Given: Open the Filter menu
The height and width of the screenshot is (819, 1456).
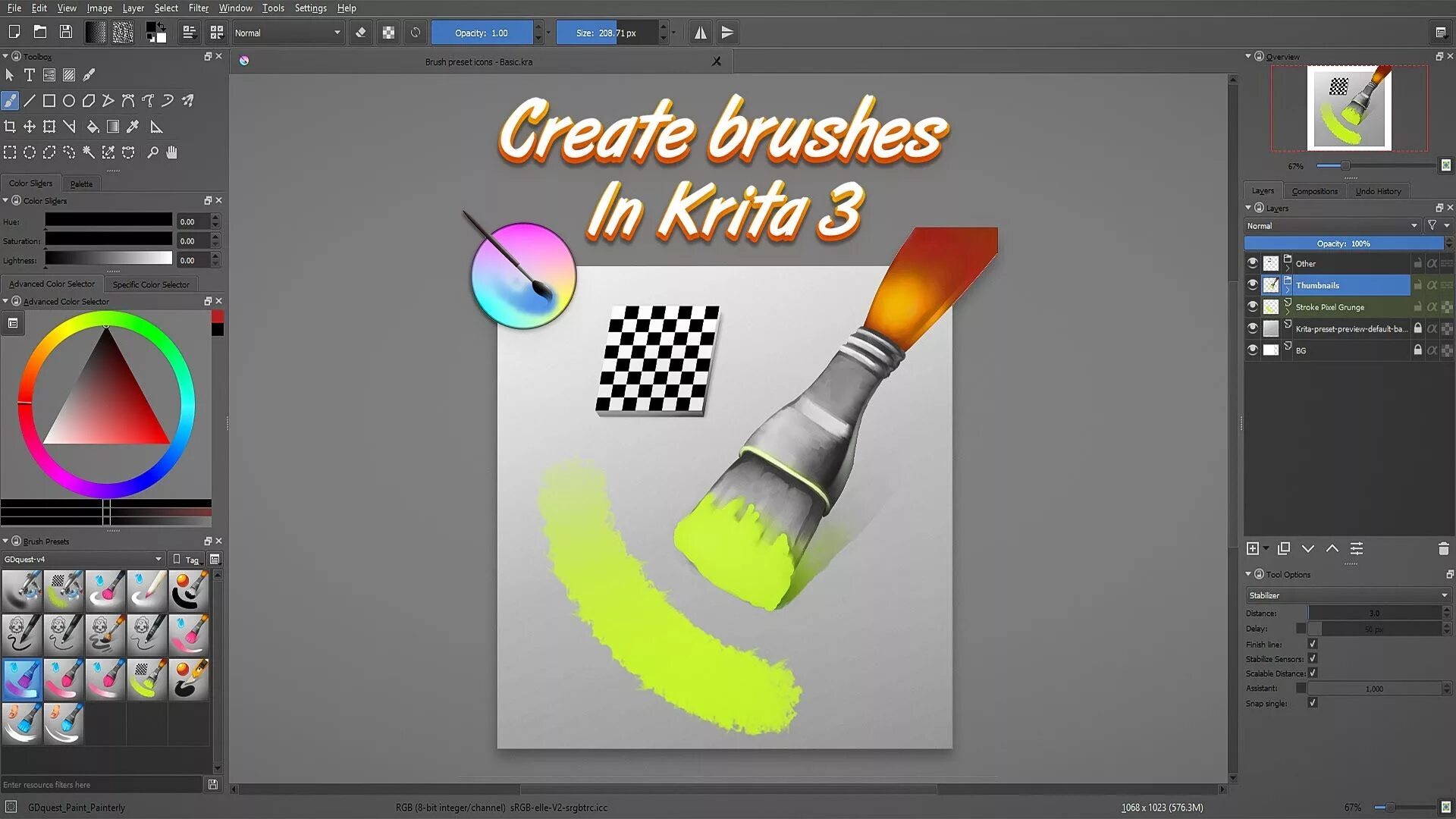Looking at the screenshot, I should [x=198, y=8].
